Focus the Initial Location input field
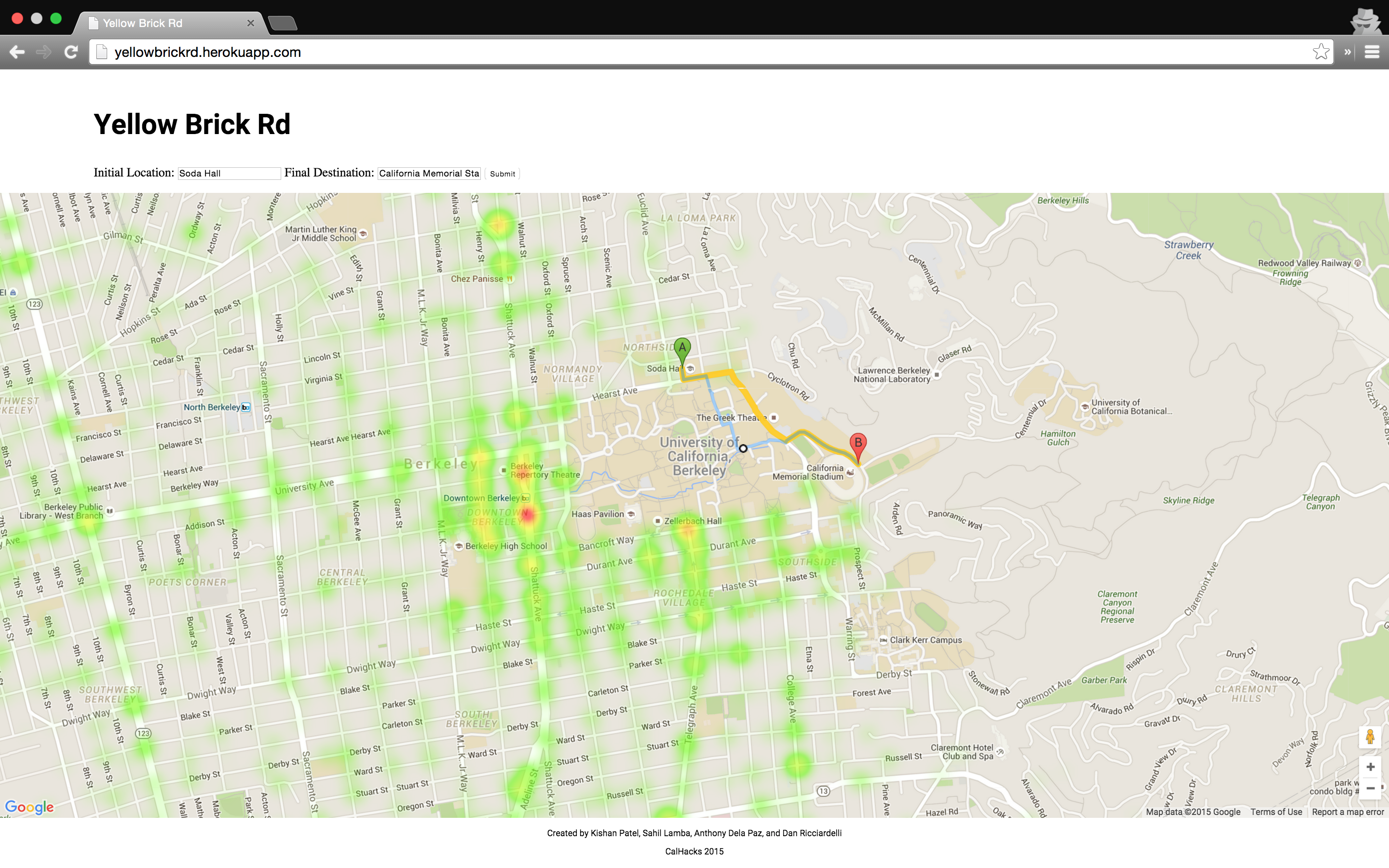 click(x=229, y=174)
